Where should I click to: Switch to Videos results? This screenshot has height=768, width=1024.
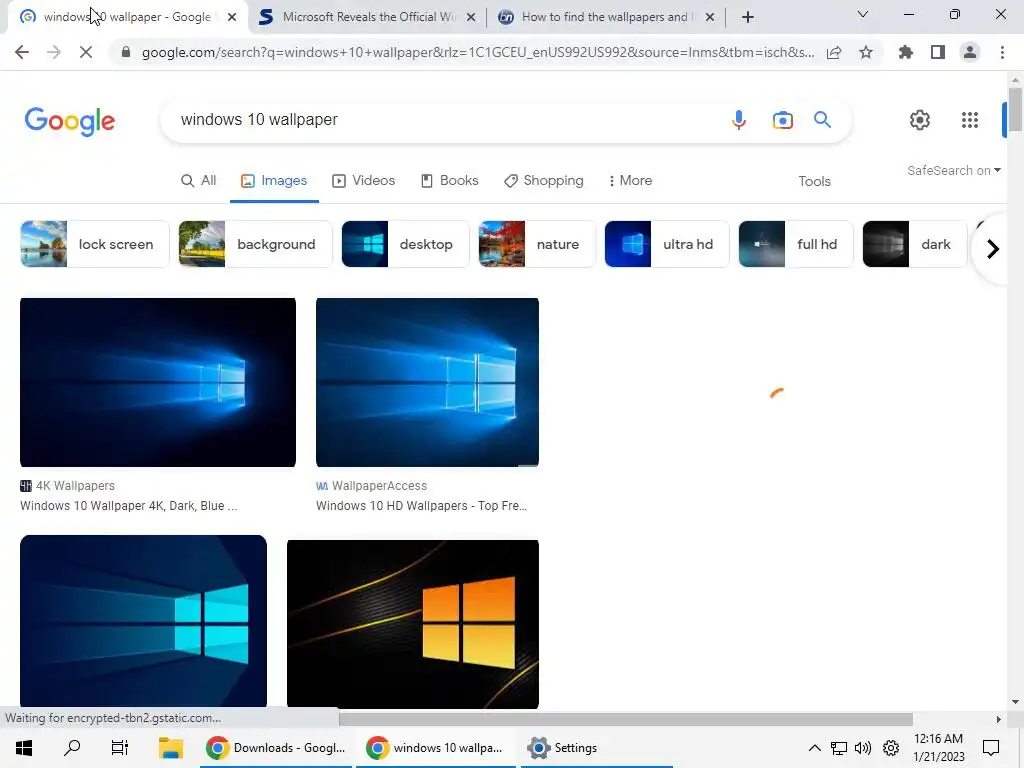364,181
